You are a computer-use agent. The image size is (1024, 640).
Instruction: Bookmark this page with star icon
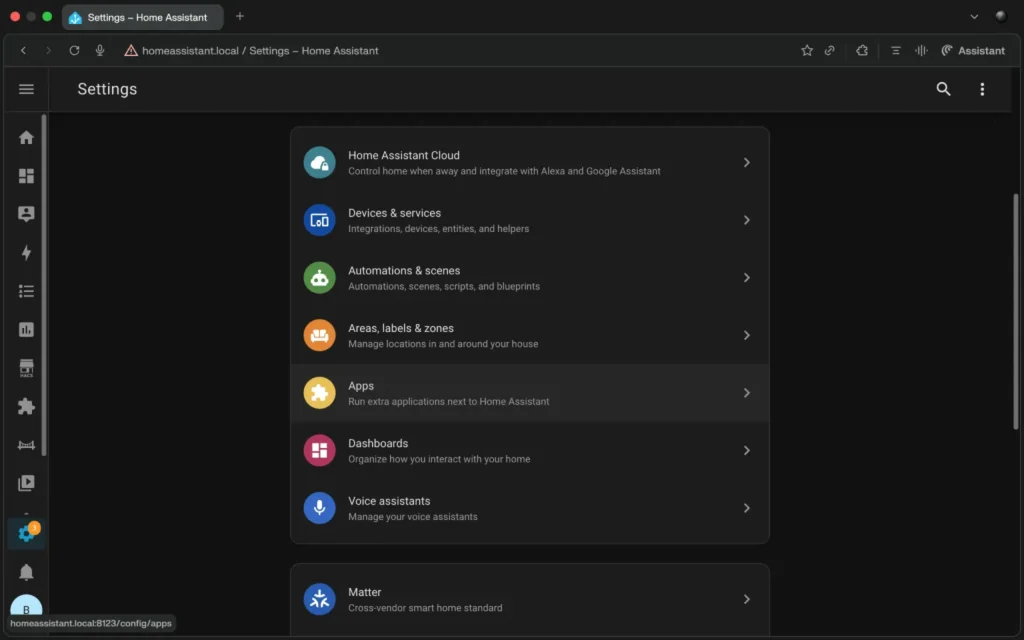[807, 50]
